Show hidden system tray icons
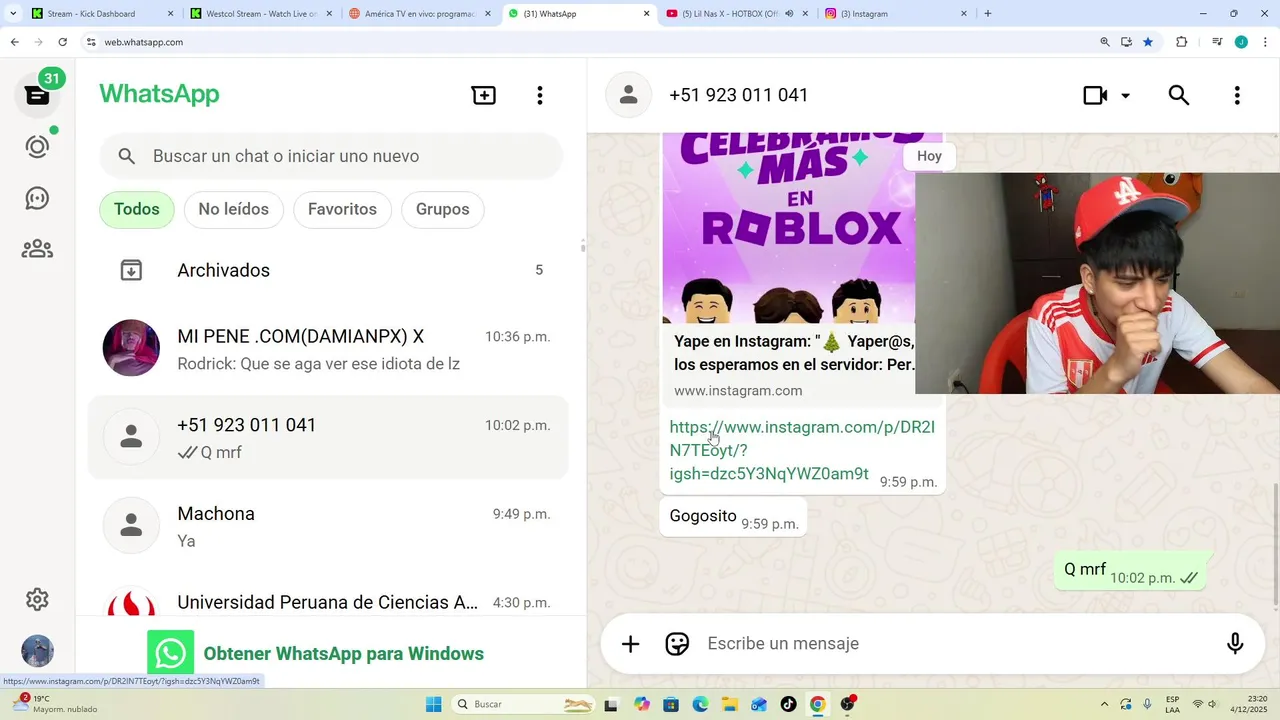This screenshot has width=1280, height=720. (x=1104, y=704)
